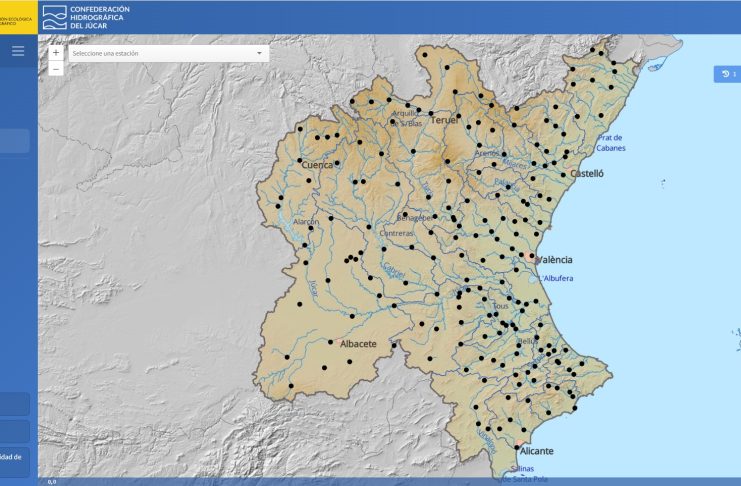This screenshot has width=741, height=486.
Task: Click the yellow ministry logo in corner
Action: [x=17, y=16]
